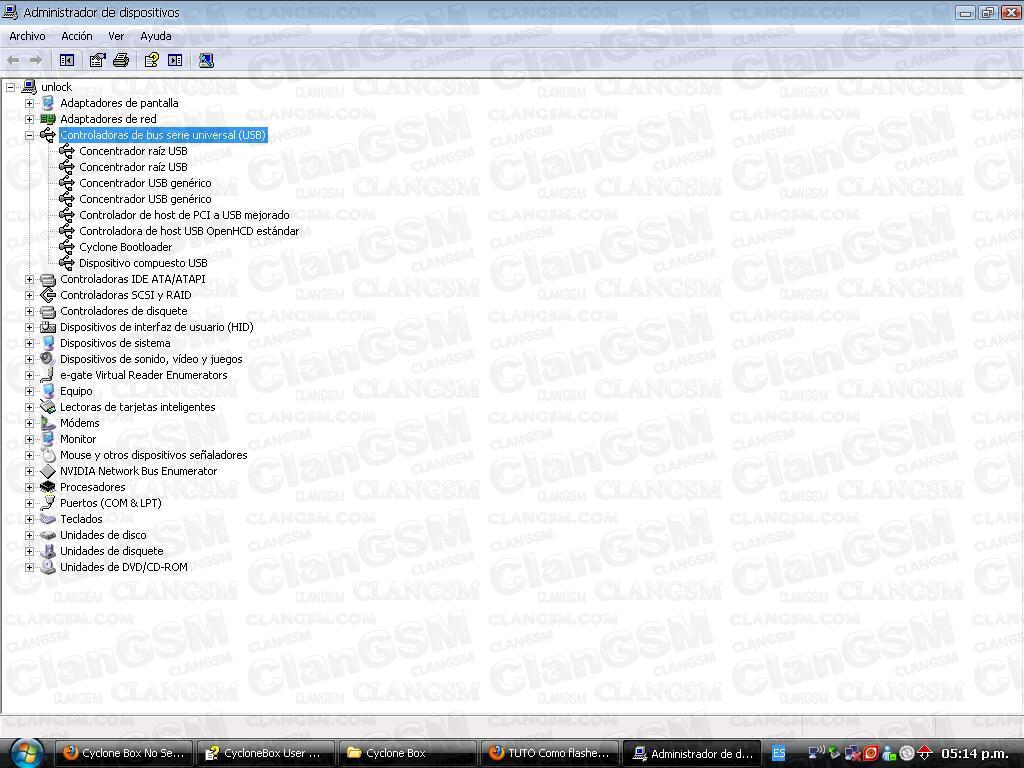Open the Ver menu

116,37
